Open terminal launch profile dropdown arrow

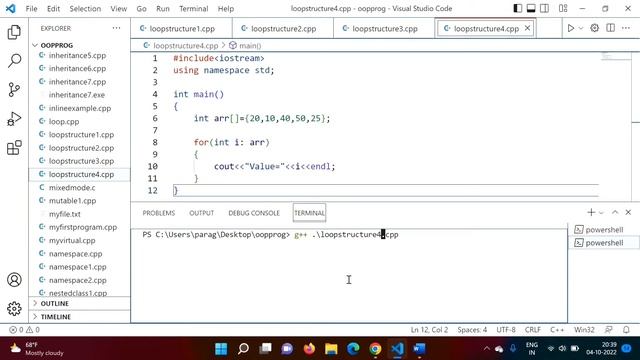point(601,213)
